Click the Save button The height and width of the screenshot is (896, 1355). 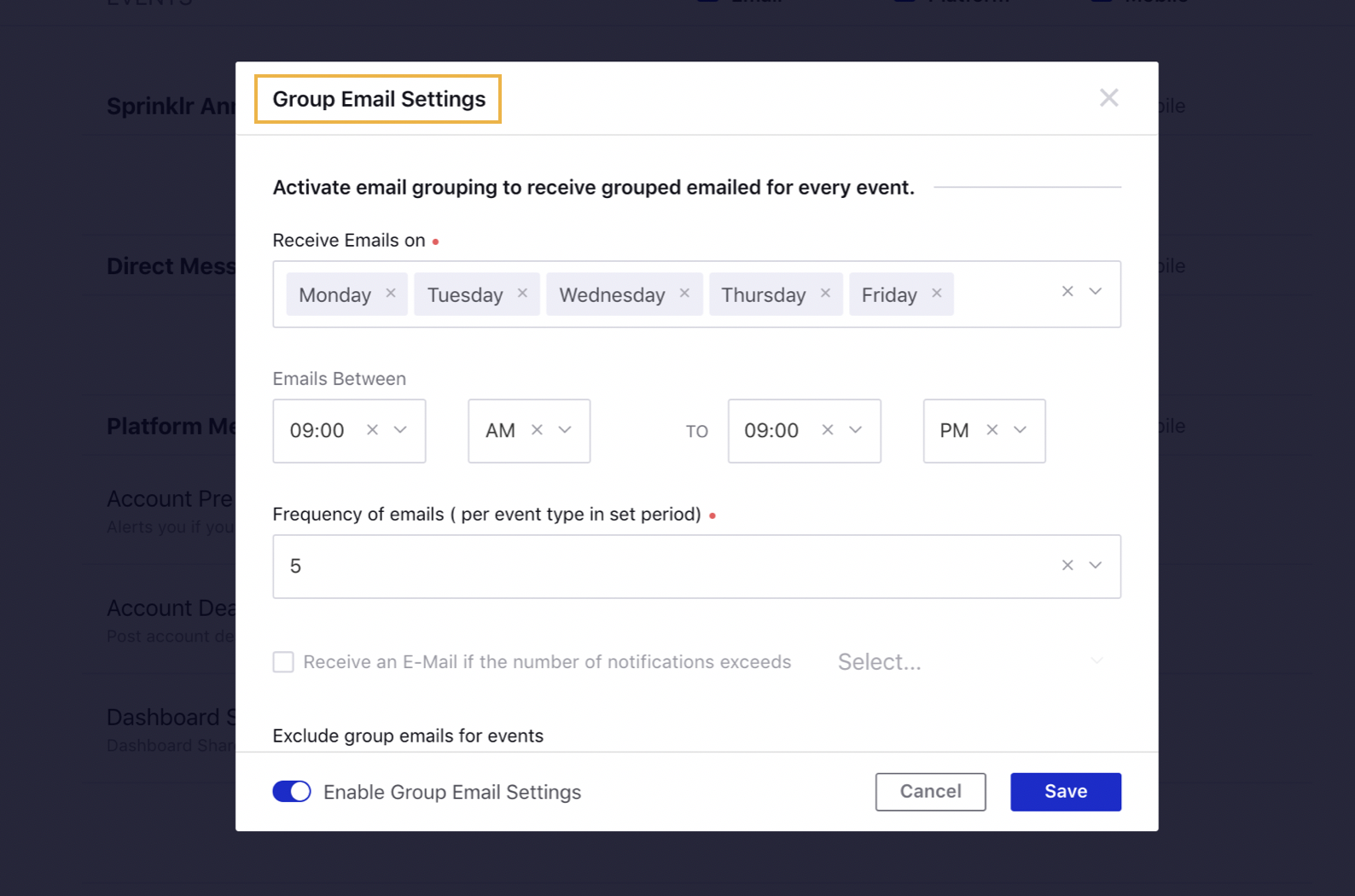[x=1066, y=792]
